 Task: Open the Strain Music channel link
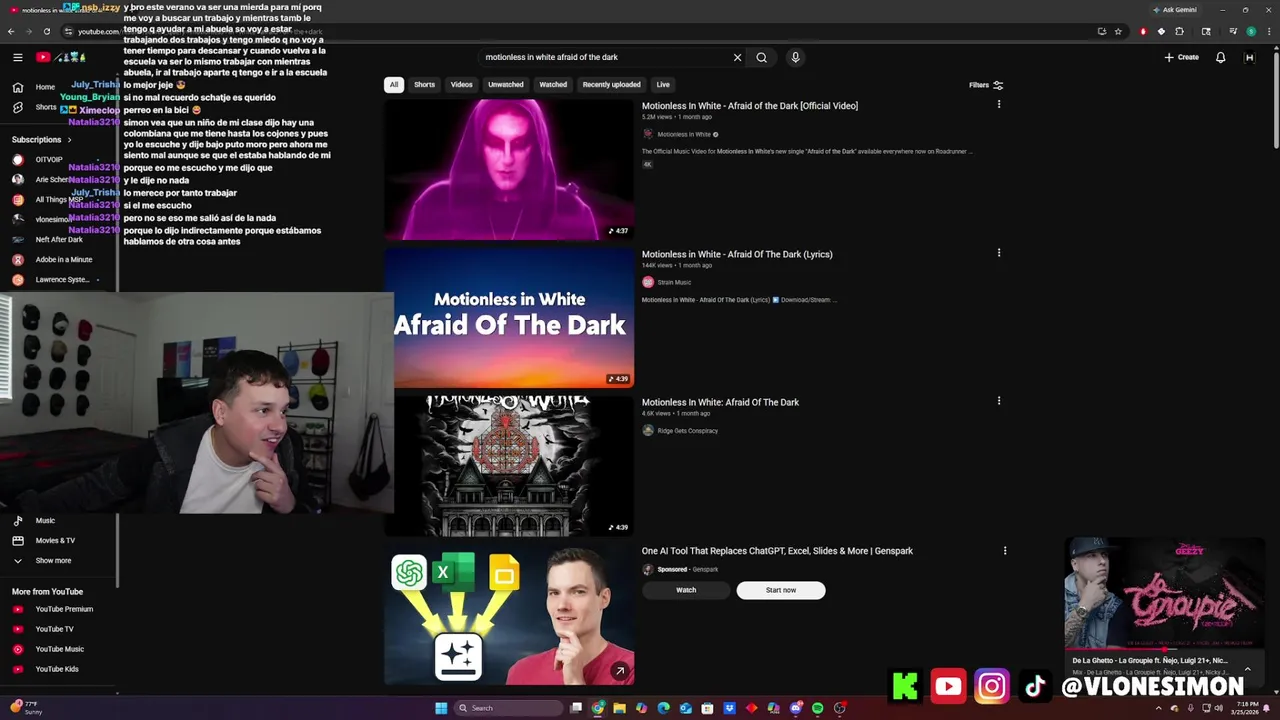pyautogui.click(x=674, y=282)
